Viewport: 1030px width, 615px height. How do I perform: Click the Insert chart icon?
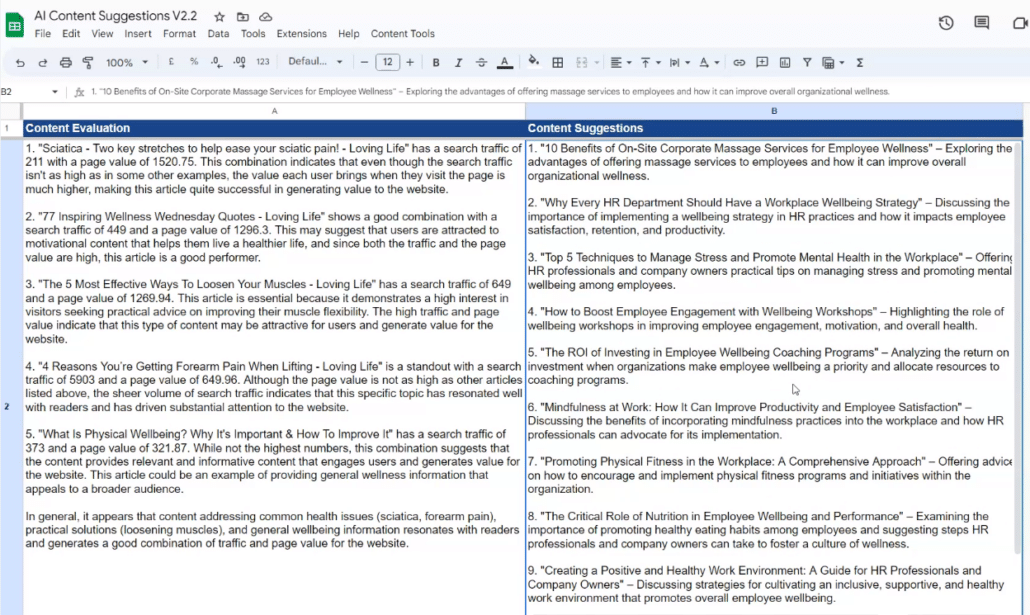tap(785, 62)
